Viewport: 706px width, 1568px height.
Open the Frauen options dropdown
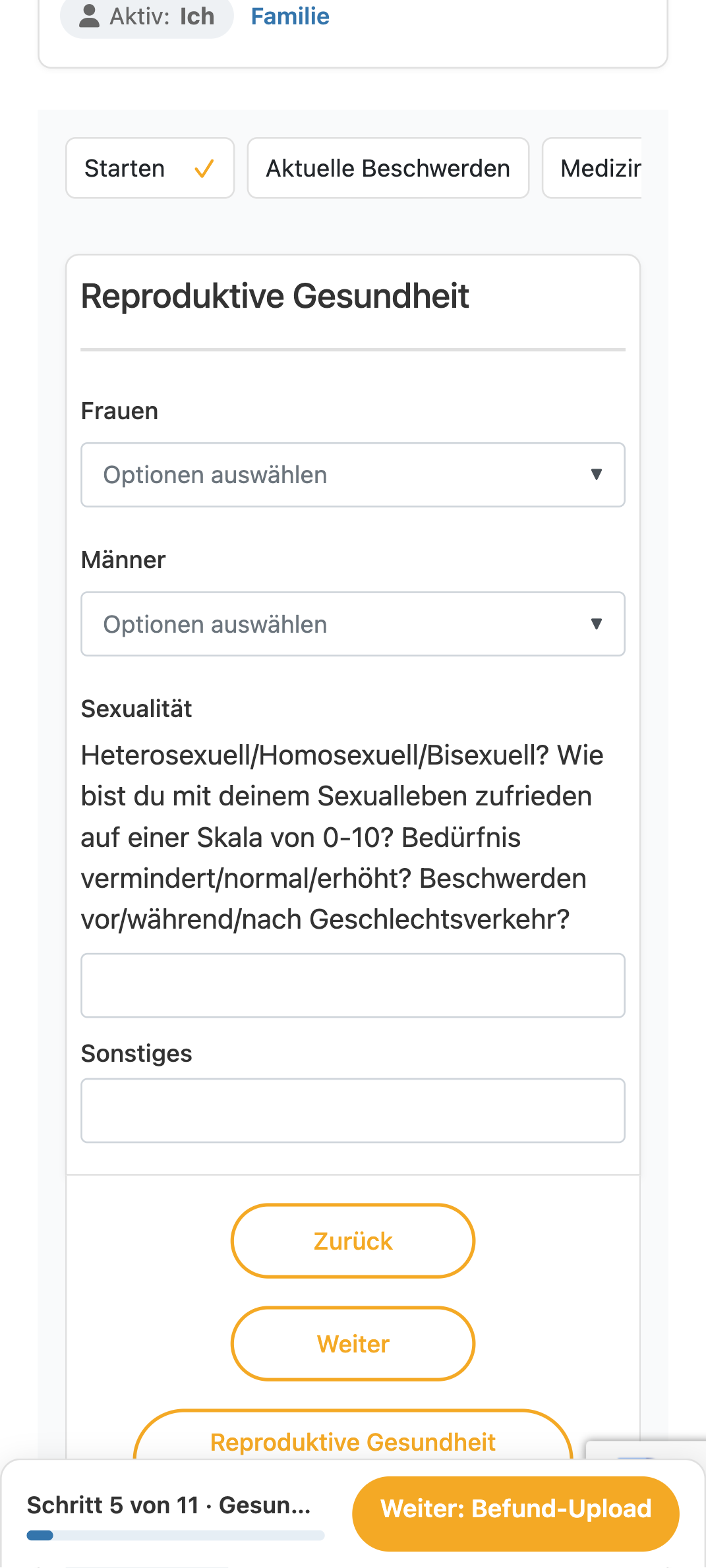click(x=353, y=475)
